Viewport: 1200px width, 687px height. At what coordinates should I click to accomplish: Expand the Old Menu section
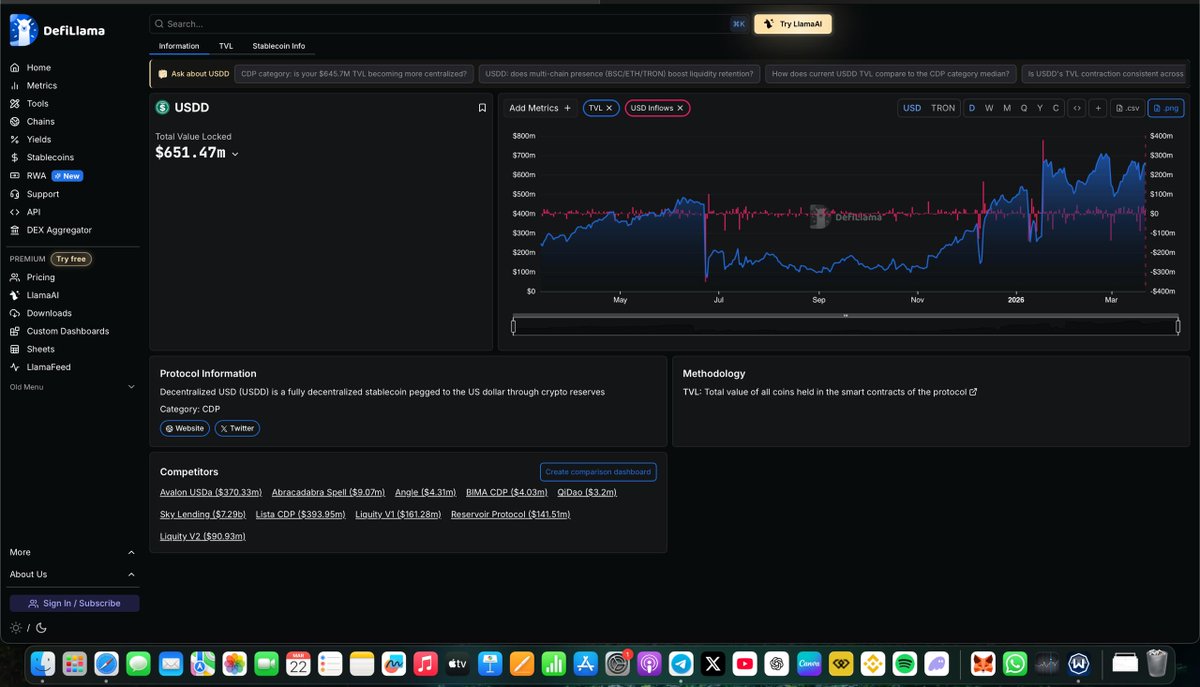coord(72,387)
